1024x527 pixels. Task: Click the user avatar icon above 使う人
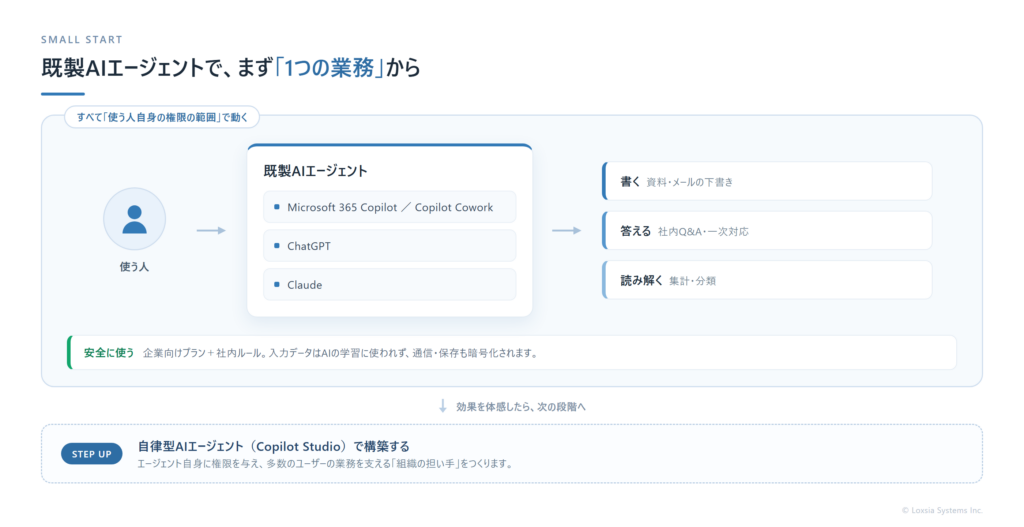[135, 219]
